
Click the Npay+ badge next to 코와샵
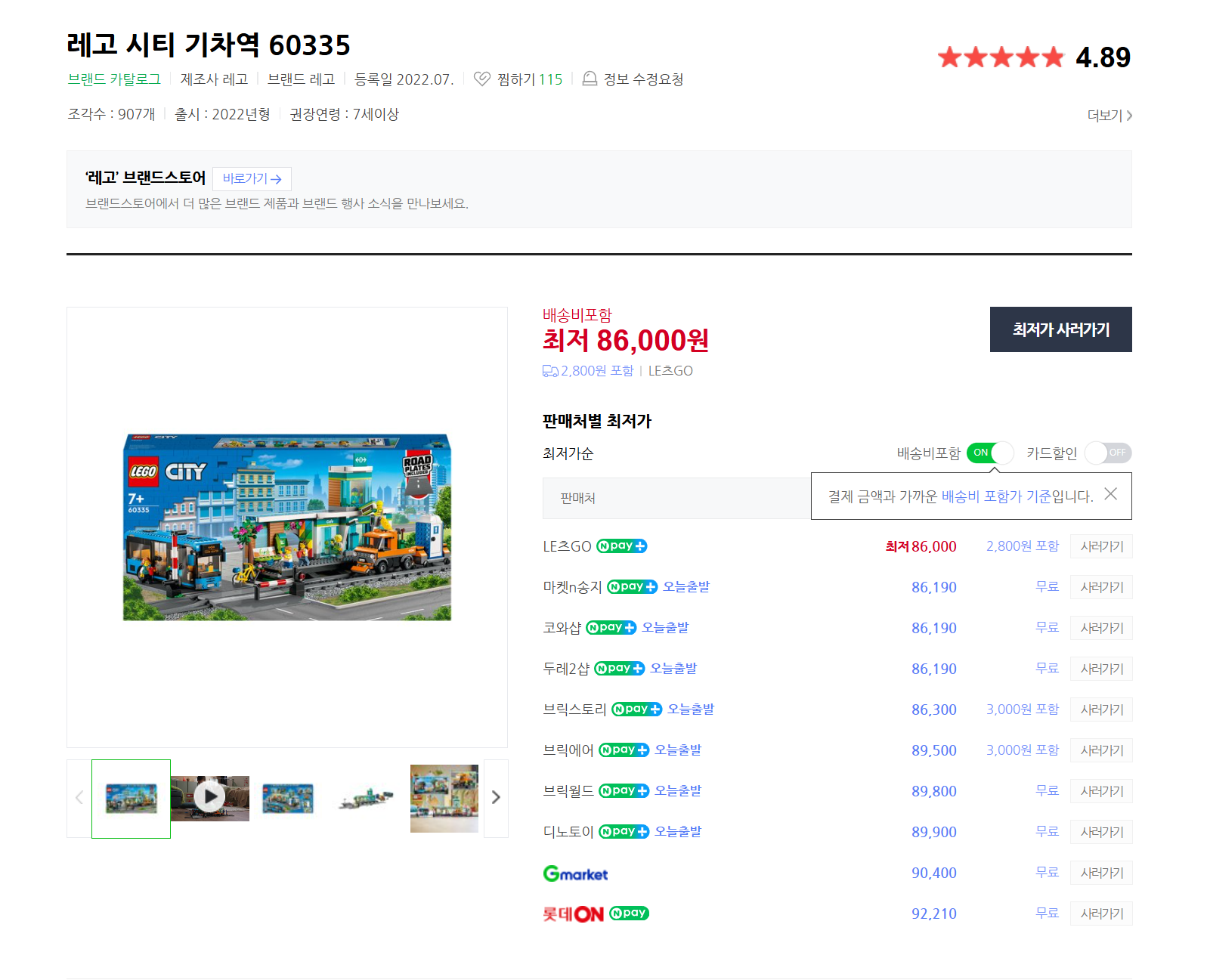click(x=611, y=628)
